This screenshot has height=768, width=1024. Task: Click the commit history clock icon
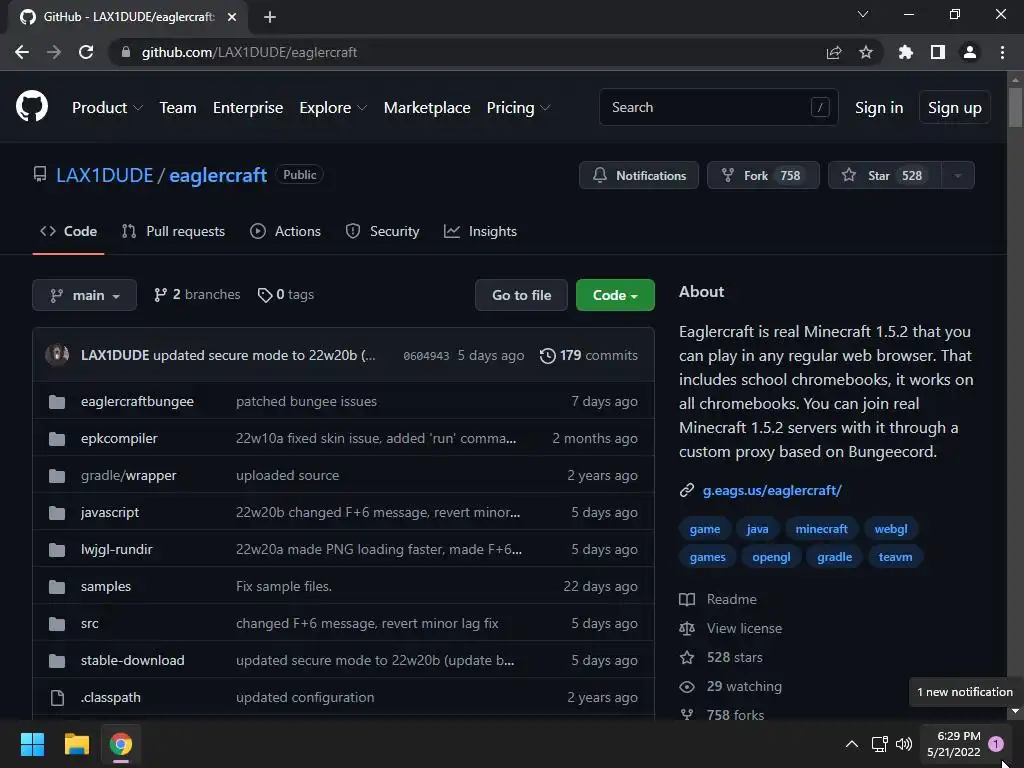click(x=547, y=355)
